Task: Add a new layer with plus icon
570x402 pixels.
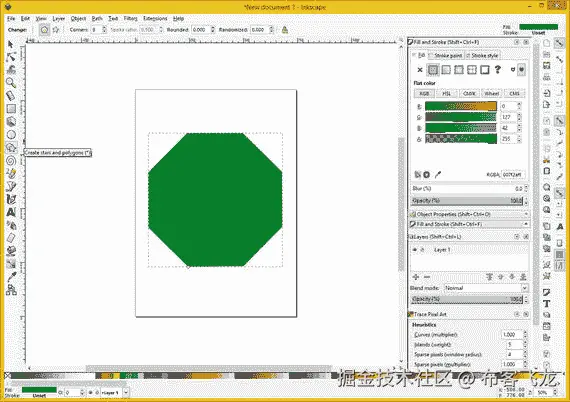Action: point(416,277)
